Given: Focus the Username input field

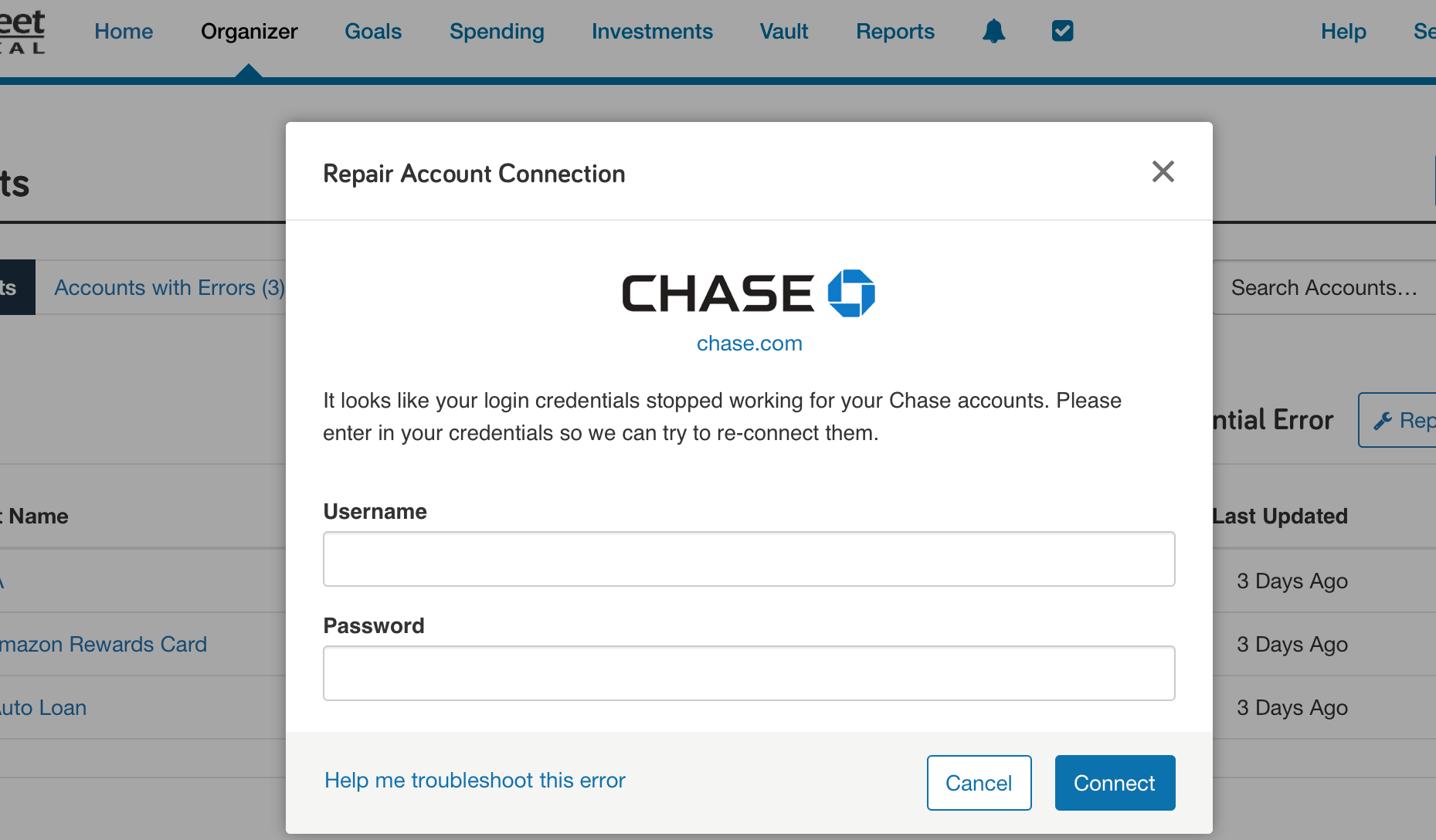Looking at the screenshot, I should [x=749, y=559].
